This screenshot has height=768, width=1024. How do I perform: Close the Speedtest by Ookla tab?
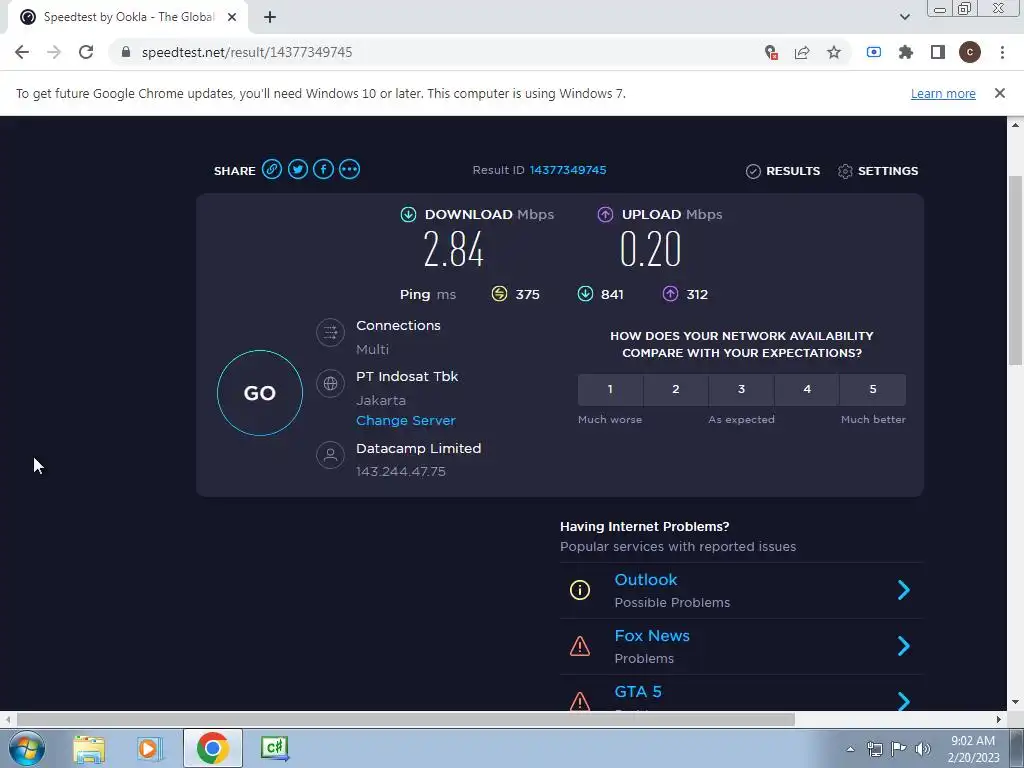pyautogui.click(x=232, y=17)
